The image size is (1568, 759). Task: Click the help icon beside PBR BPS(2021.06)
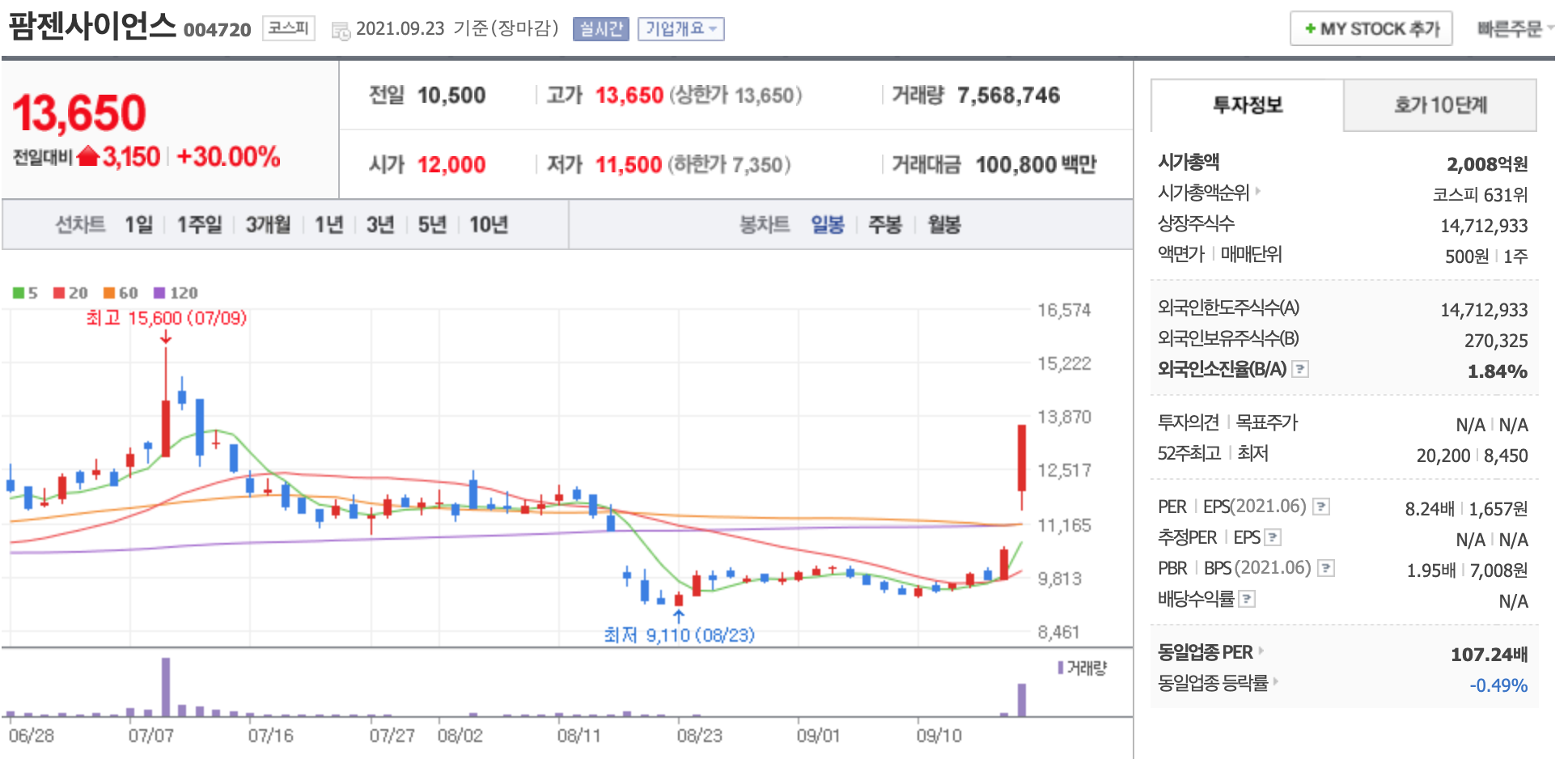point(1326,568)
